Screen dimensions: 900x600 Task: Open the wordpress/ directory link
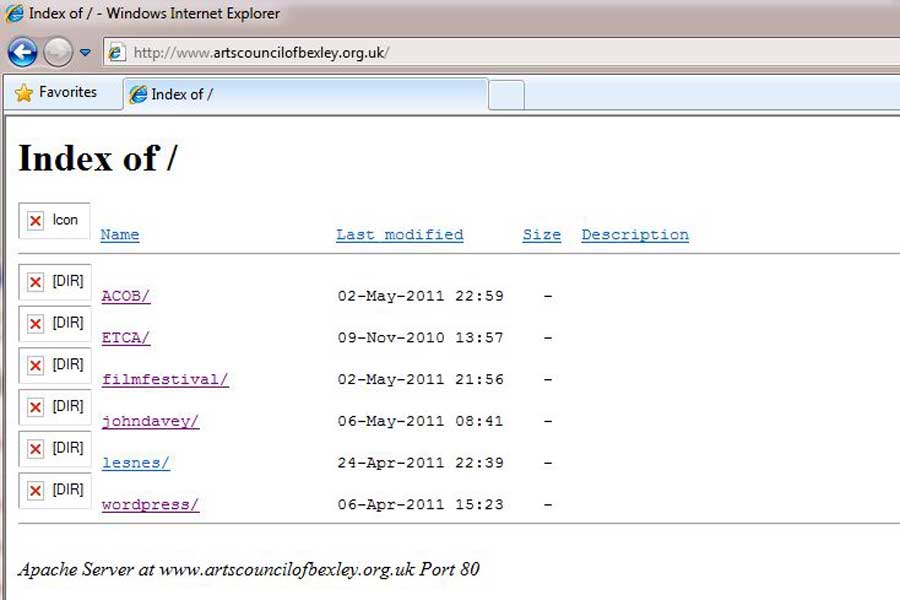coord(150,506)
